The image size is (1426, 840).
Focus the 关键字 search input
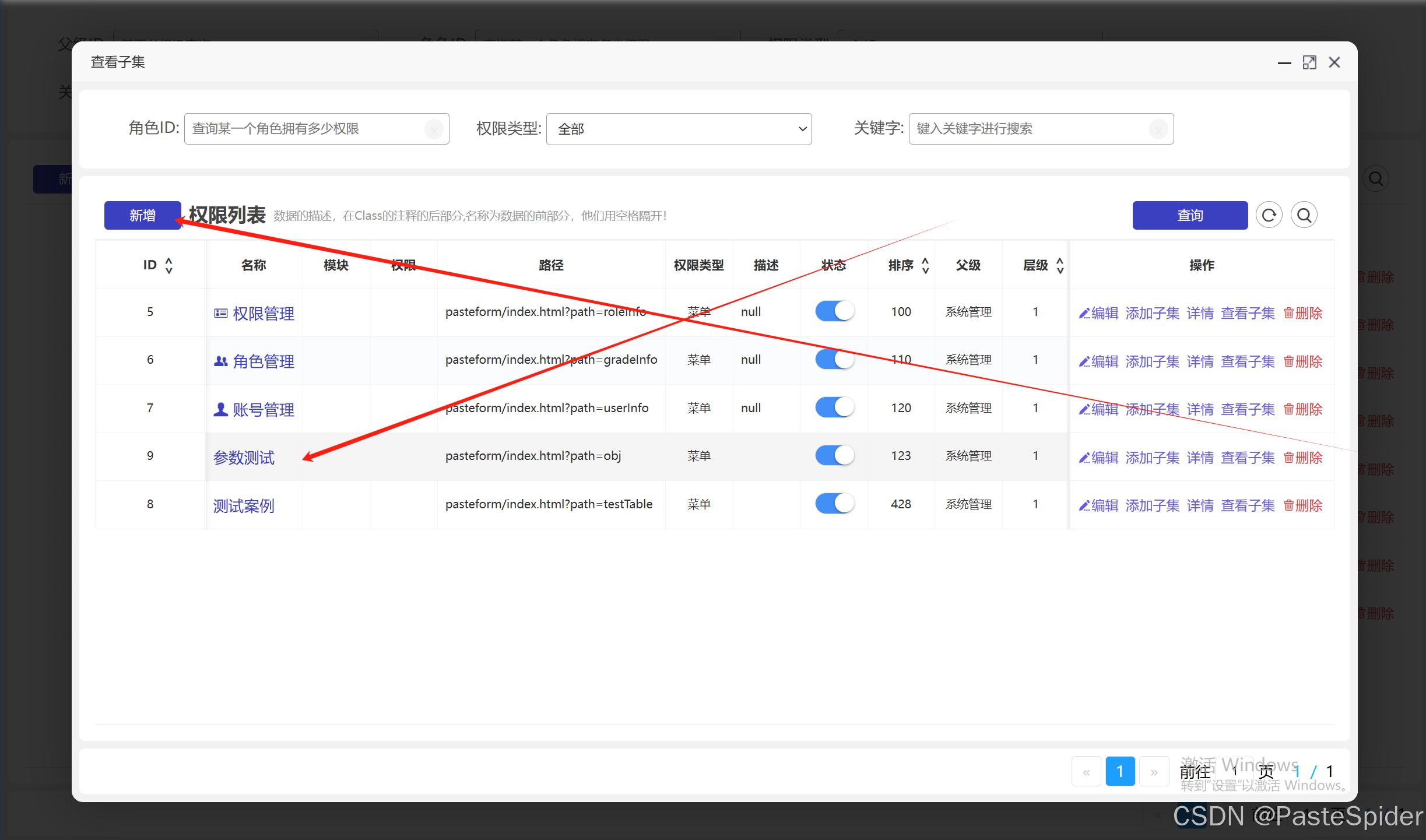tap(1041, 129)
